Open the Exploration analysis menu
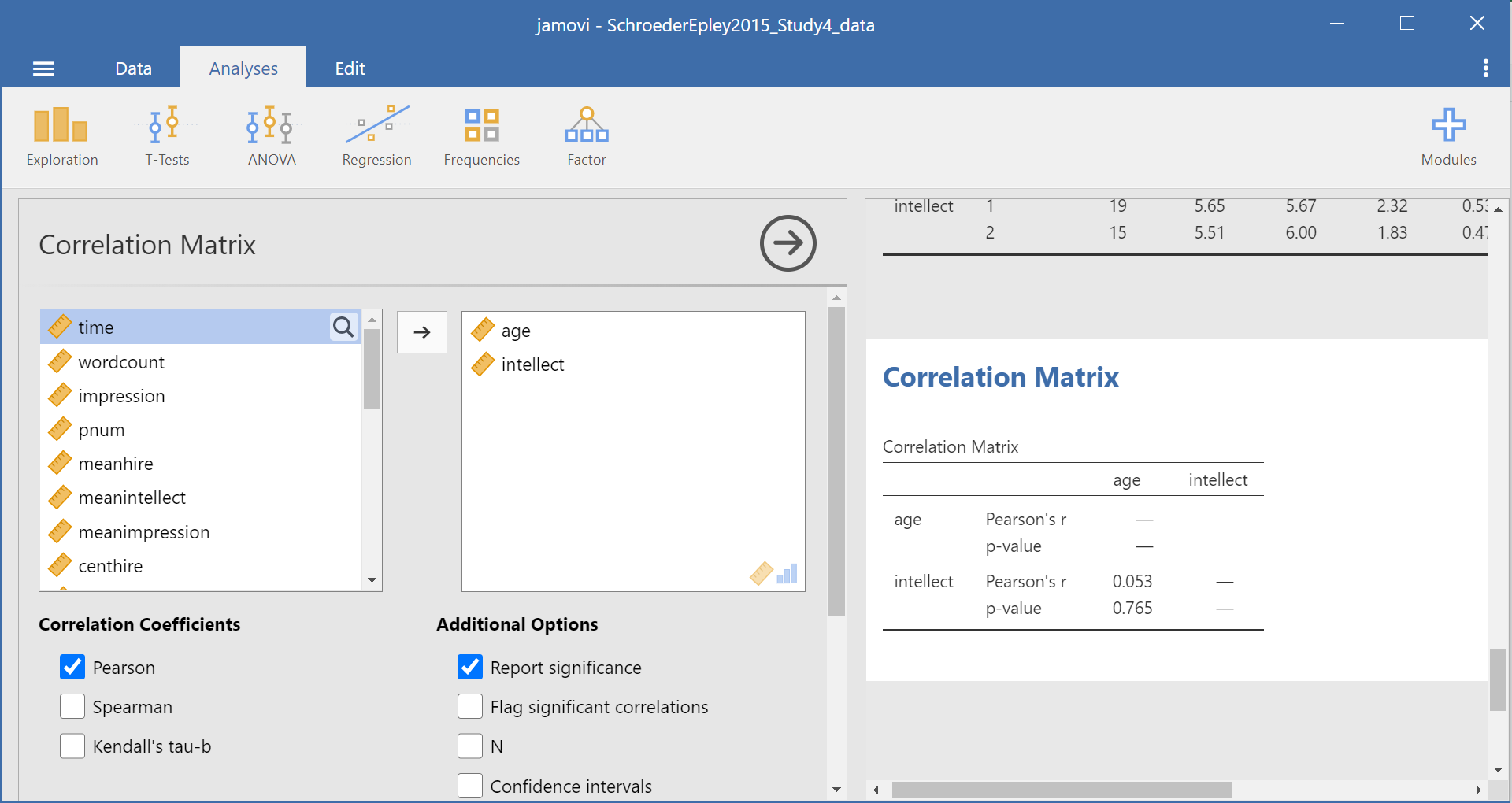 (x=61, y=137)
